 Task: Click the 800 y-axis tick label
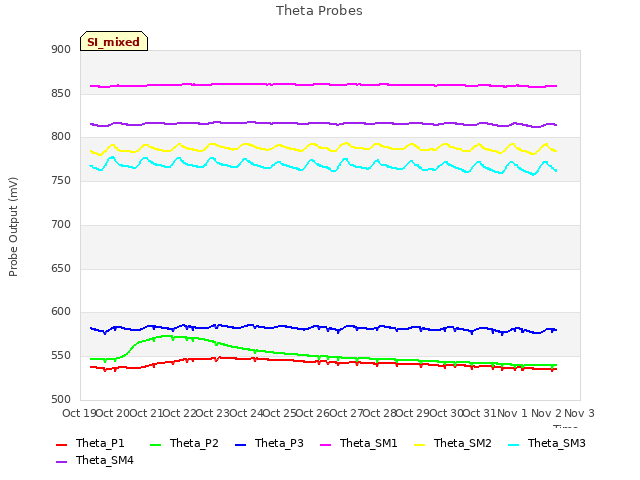(x=61, y=137)
